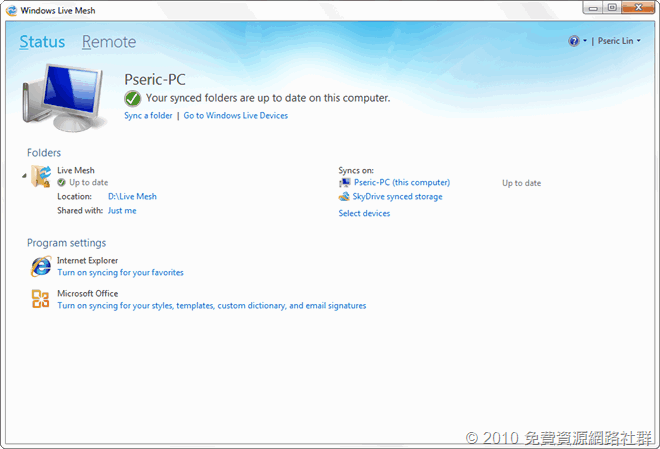The width and height of the screenshot is (660, 449).
Task: Click the Folders section heading
Action: click(x=44, y=153)
